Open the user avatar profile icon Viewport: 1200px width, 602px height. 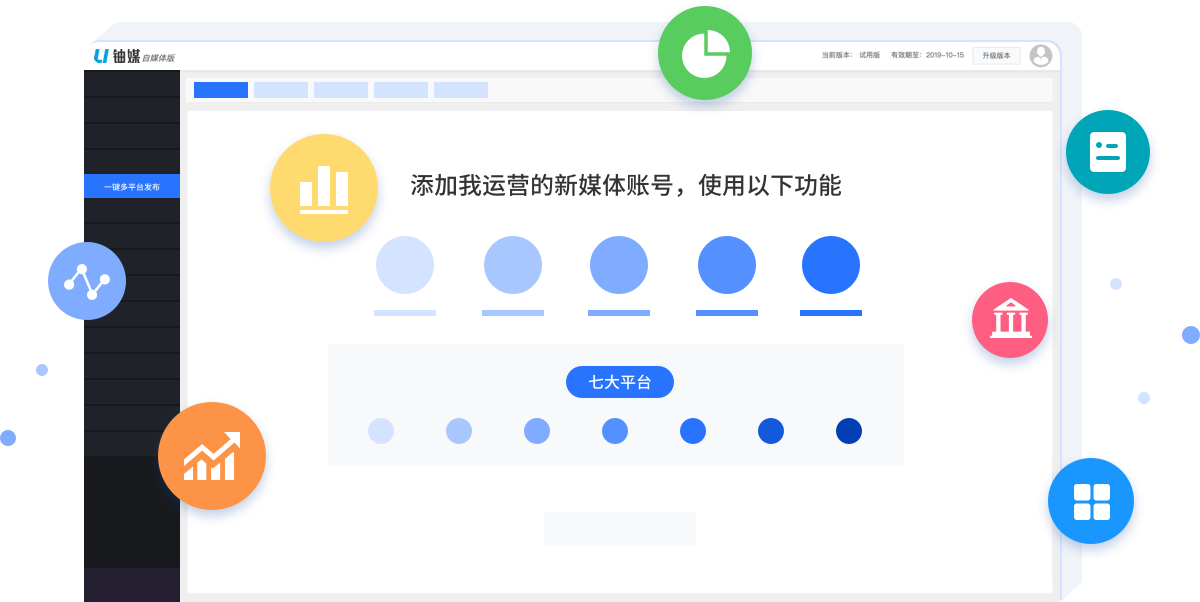1041,56
